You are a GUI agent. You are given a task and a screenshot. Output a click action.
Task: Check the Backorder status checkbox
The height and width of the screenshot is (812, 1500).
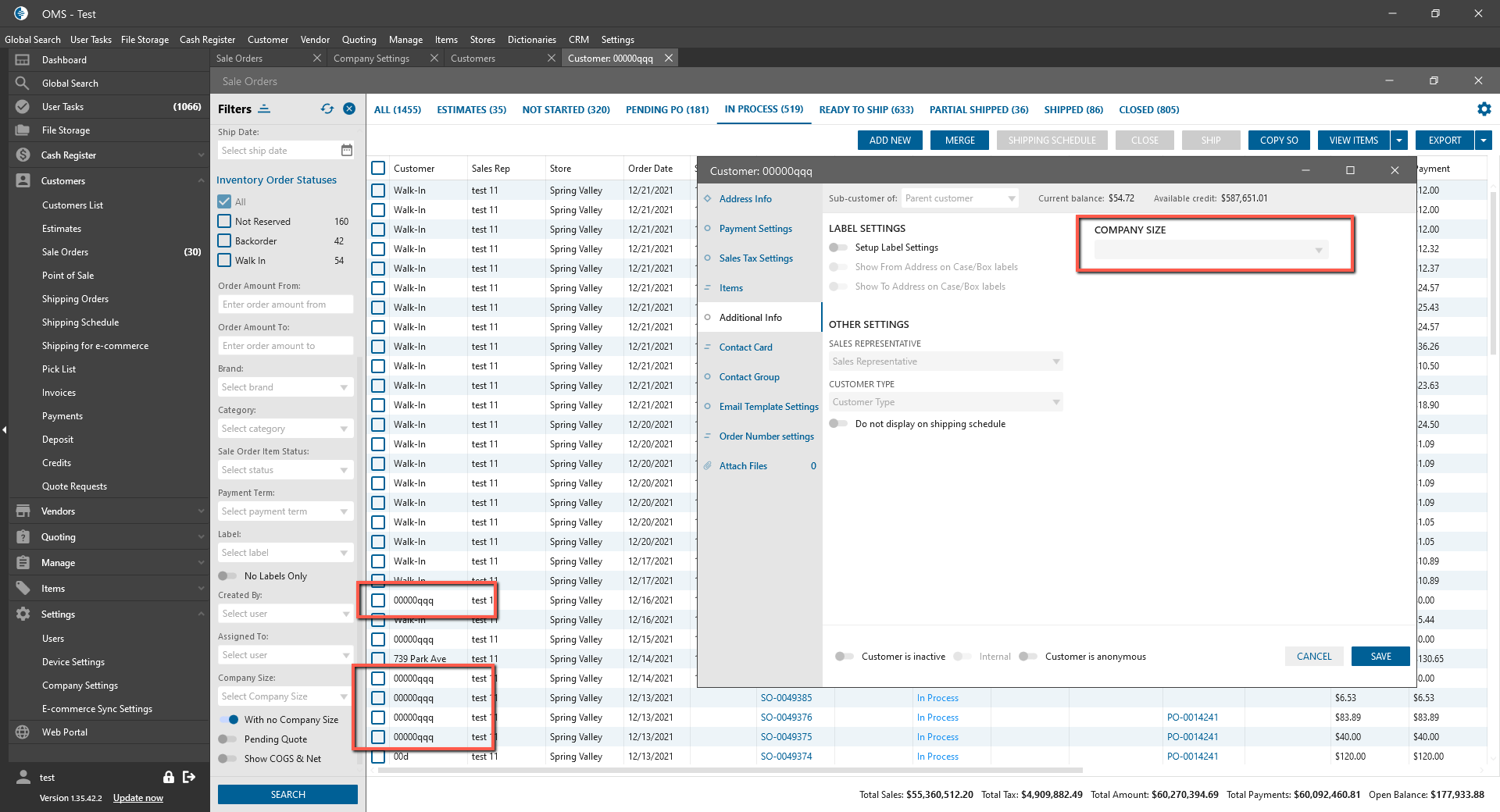(x=225, y=241)
